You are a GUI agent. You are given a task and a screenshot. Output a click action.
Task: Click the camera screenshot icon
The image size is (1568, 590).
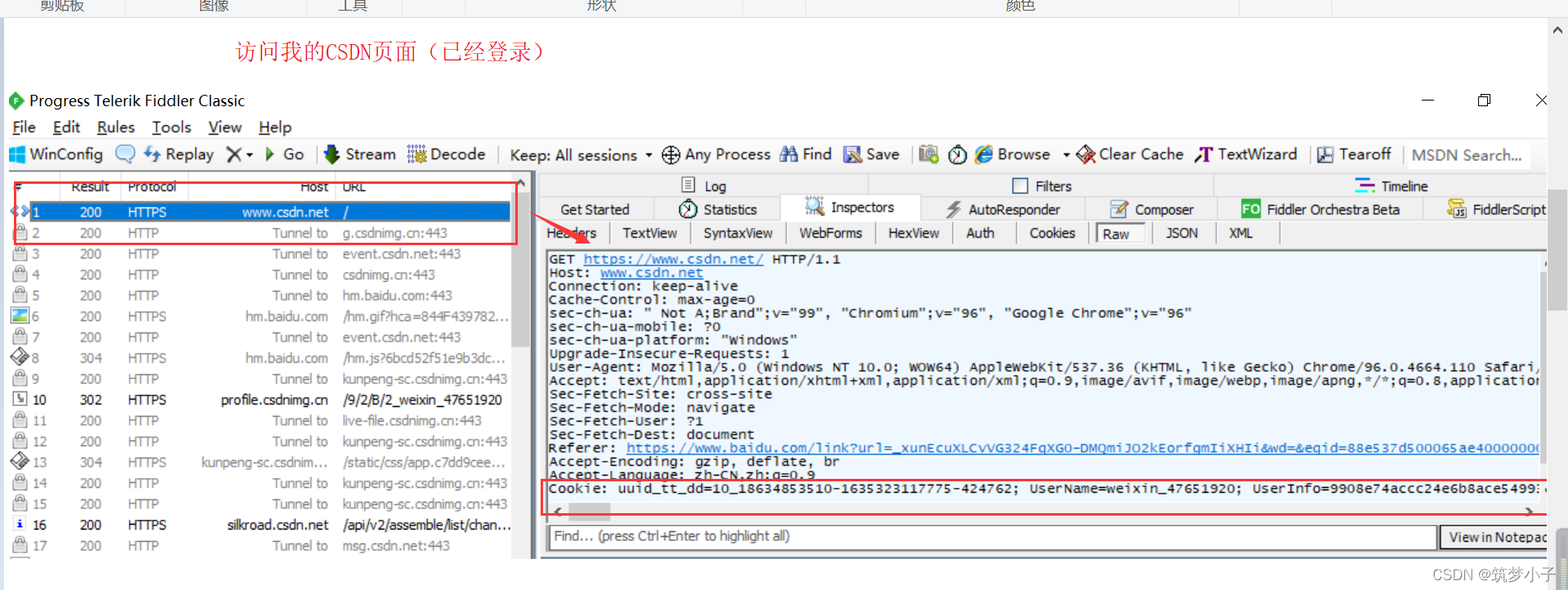click(x=929, y=154)
